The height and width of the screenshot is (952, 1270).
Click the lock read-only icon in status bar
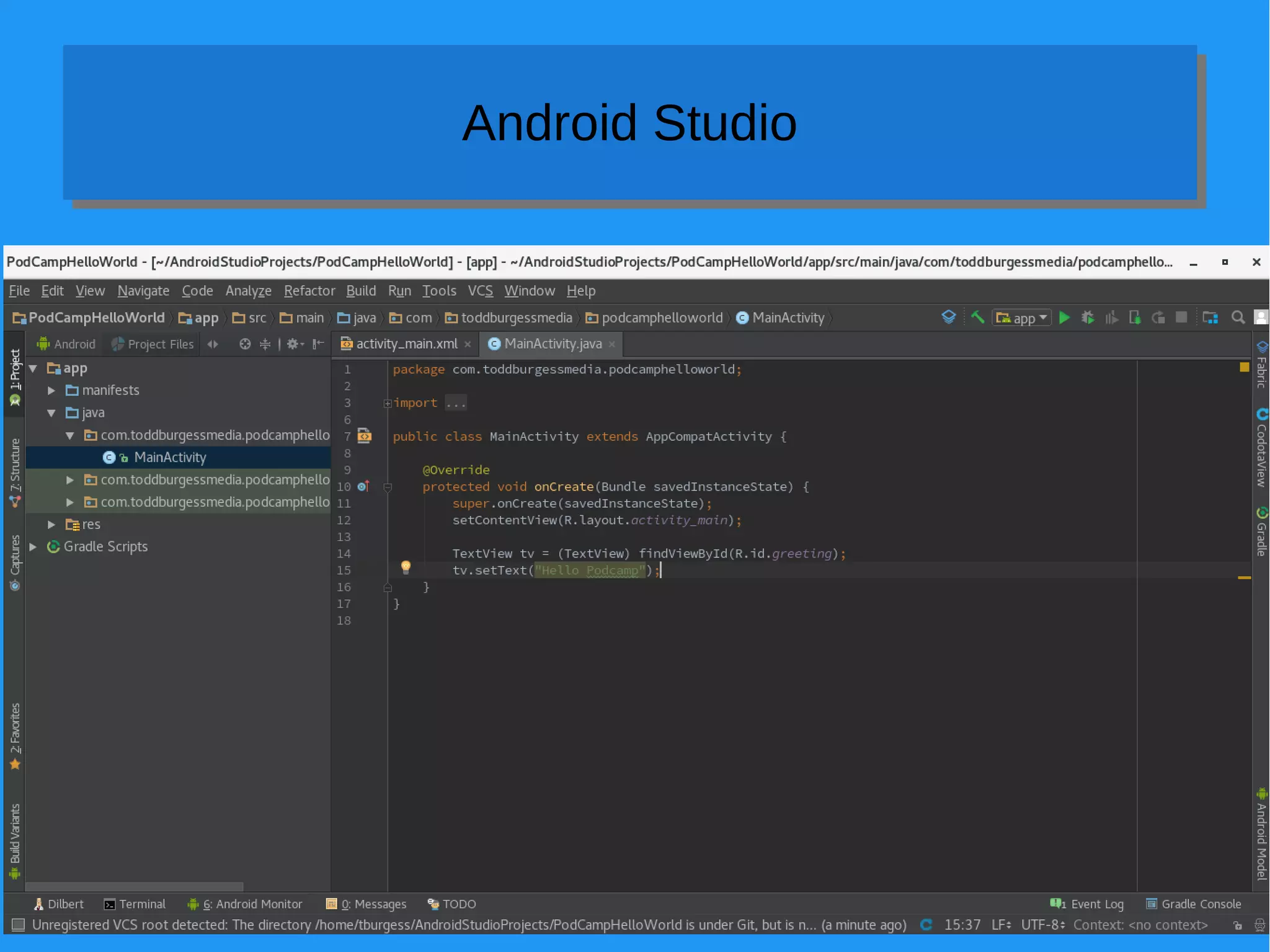click(1237, 925)
